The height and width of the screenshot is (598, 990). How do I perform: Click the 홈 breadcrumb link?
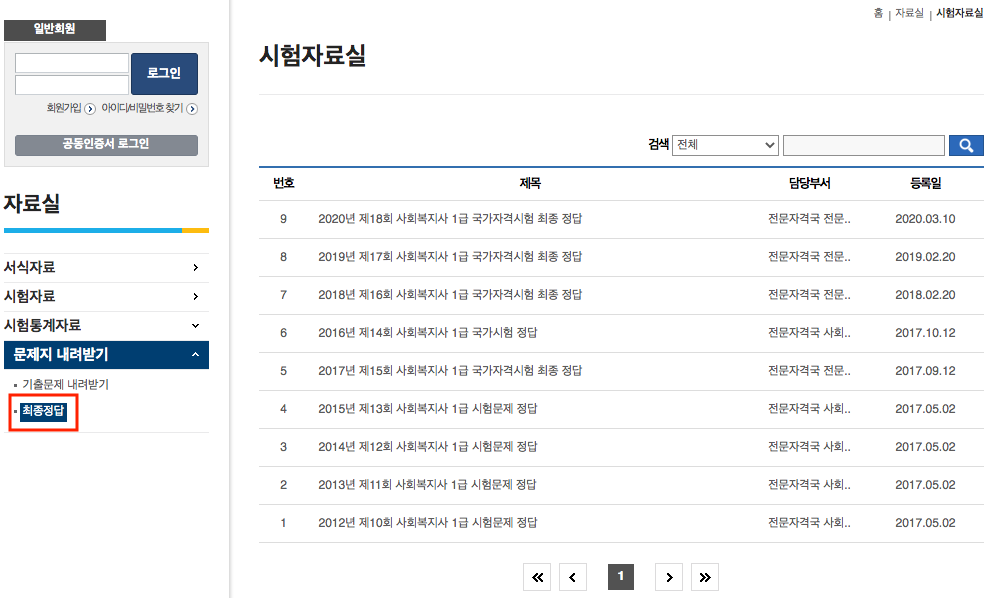(881, 14)
